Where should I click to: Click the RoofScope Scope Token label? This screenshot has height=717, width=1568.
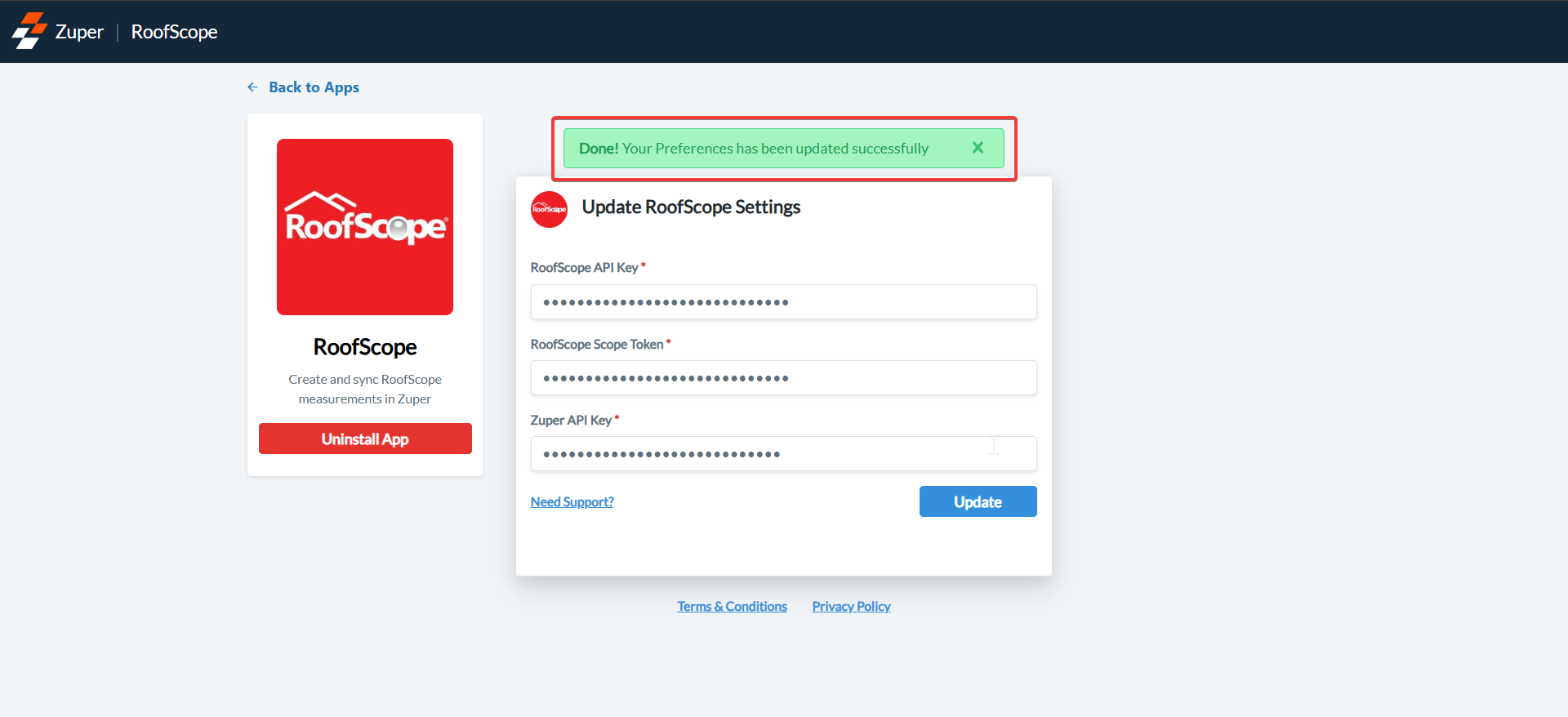click(x=597, y=345)
